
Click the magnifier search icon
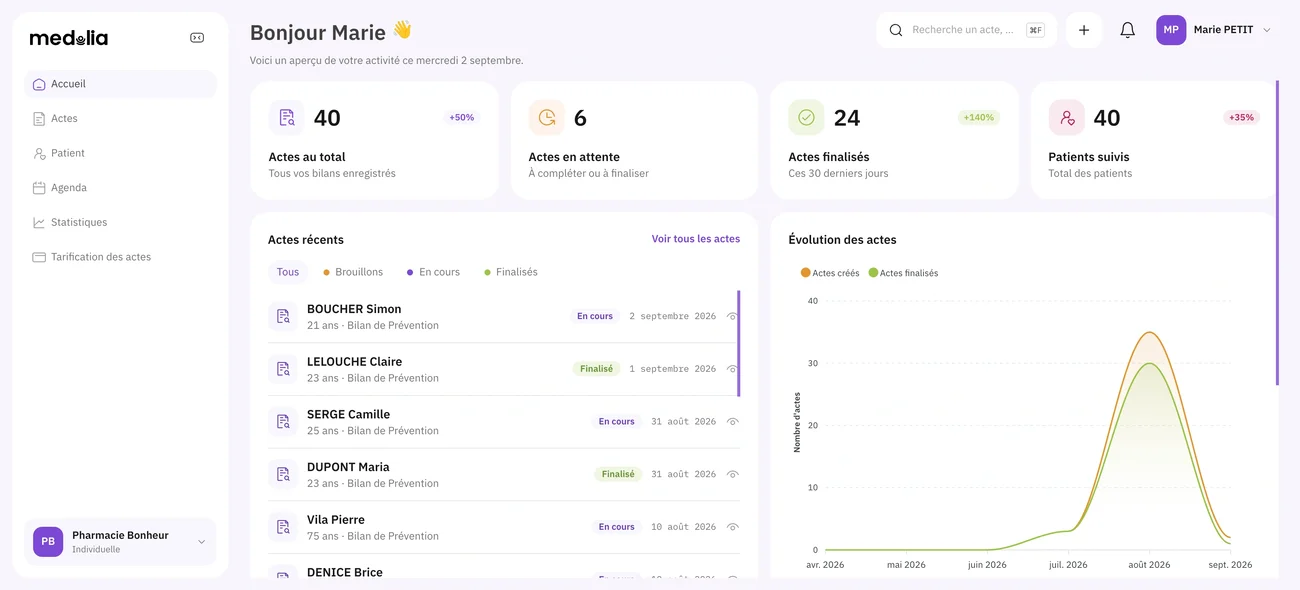point(896,30)
